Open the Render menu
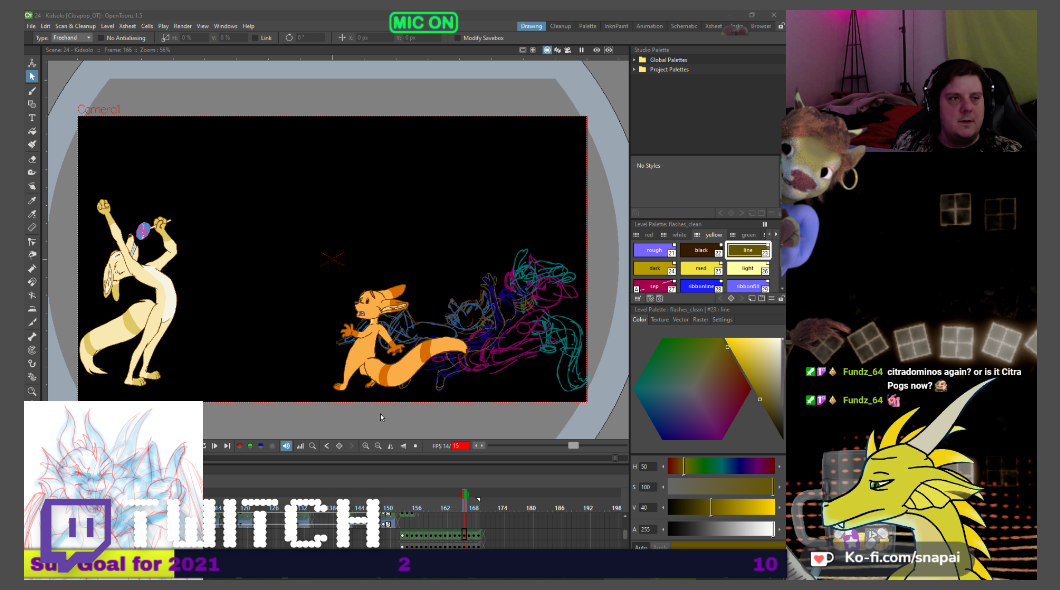This screenshot has width=1060, height=590. click(x=183, y=26)
